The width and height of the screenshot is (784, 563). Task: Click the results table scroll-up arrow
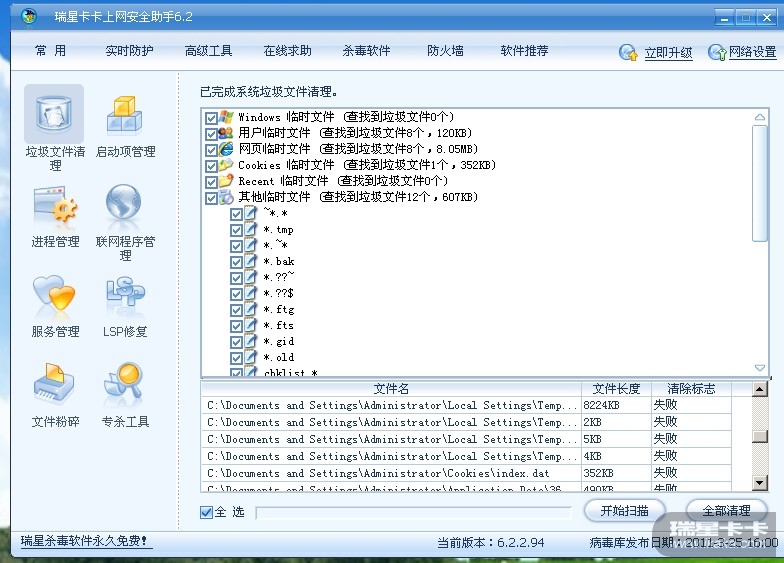tap(760, 389)
